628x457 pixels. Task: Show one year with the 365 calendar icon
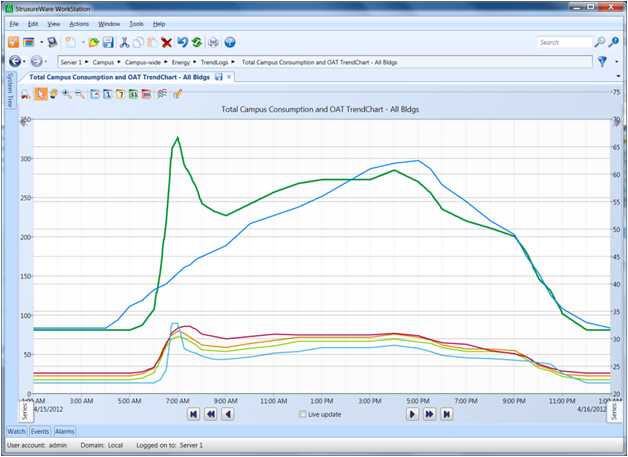(147, 94)
